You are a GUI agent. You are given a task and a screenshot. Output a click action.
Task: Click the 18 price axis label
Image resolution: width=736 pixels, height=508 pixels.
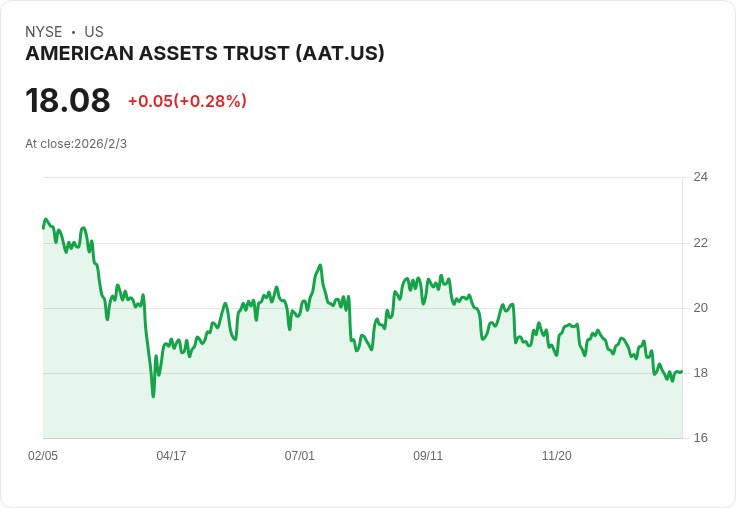tap(700, 373)
